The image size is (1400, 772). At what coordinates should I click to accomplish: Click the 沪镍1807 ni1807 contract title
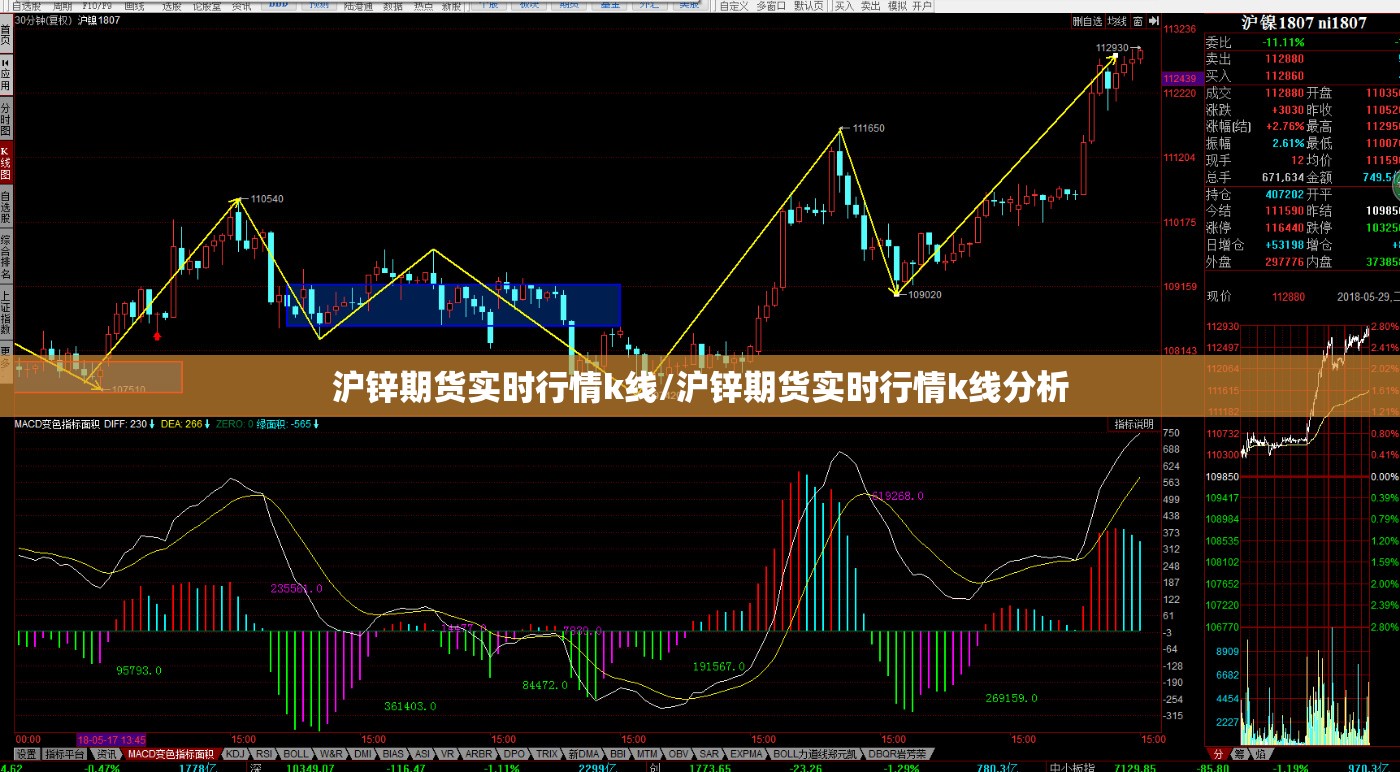(1304, 22)
